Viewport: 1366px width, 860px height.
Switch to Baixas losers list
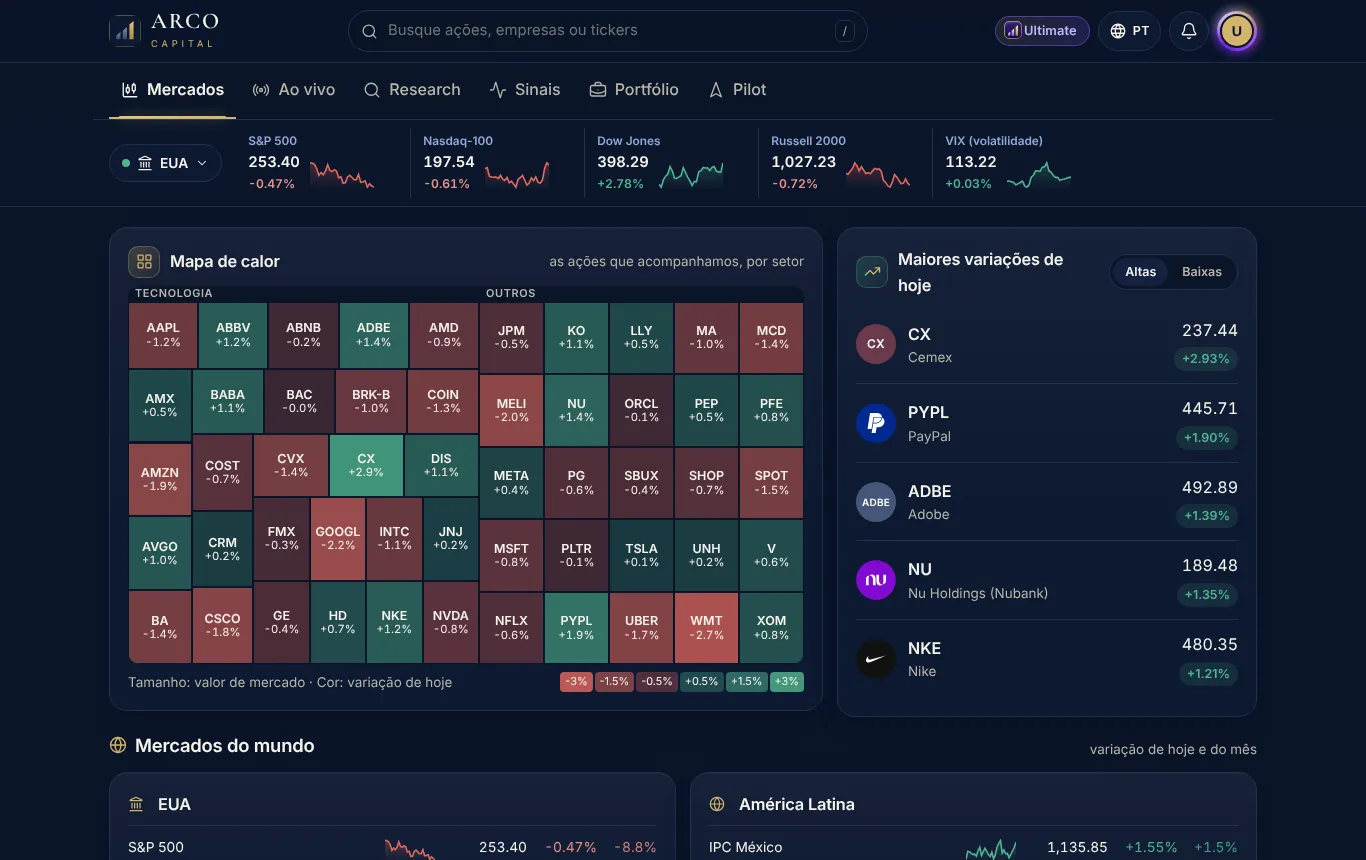point(1202,272)
